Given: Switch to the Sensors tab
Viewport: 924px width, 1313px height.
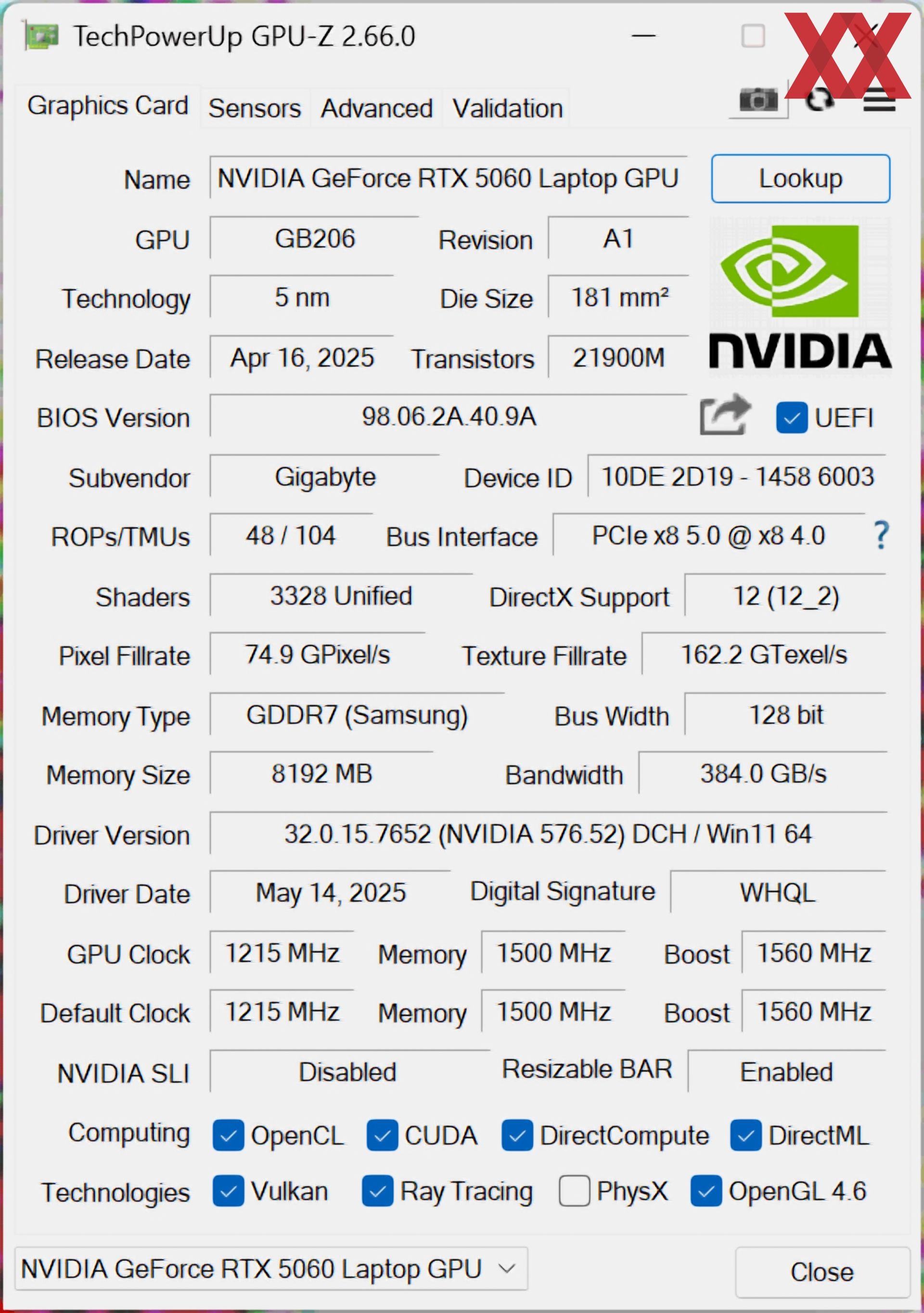Looking at the screenshot, I should [255, 108].
